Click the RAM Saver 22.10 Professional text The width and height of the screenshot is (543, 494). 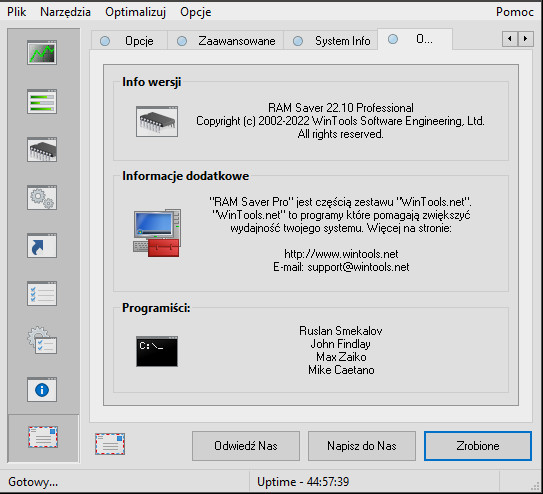click(341, 108)
